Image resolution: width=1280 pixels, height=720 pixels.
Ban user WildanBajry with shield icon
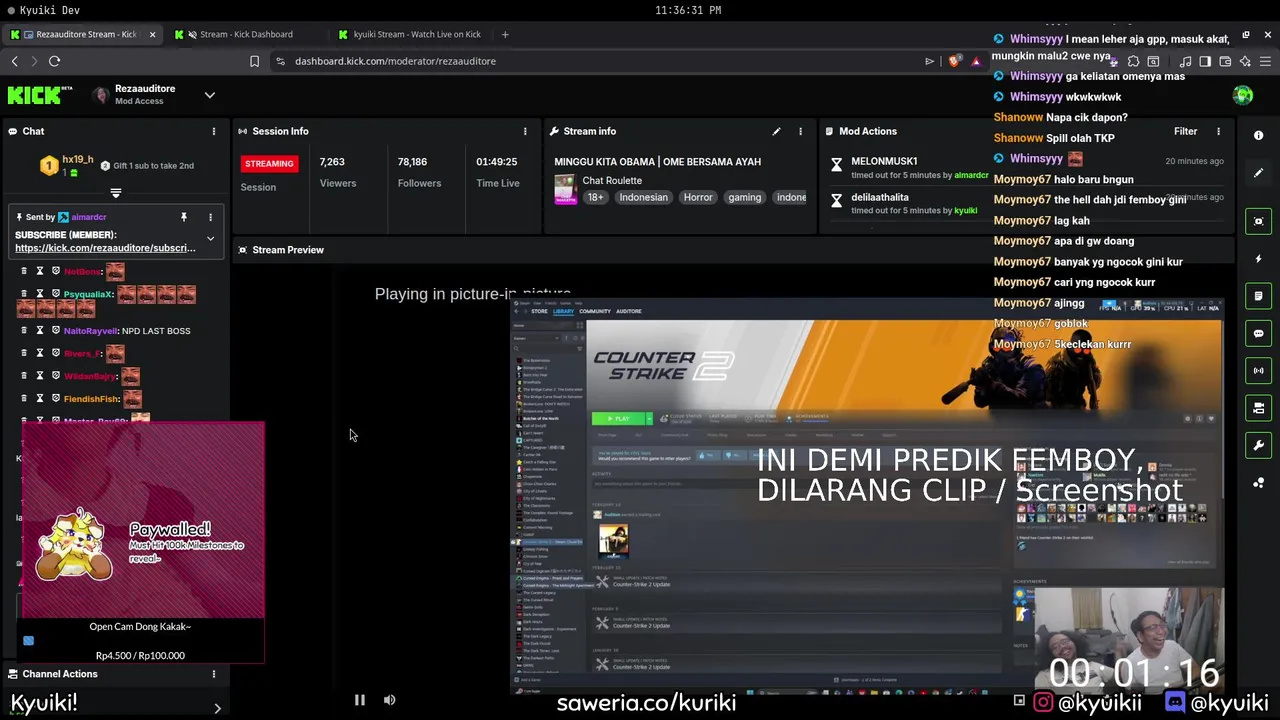pos(56,376)
